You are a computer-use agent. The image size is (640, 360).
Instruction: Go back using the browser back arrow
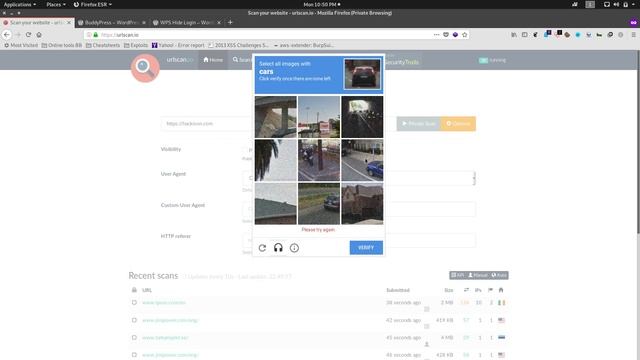coord(7,35)
